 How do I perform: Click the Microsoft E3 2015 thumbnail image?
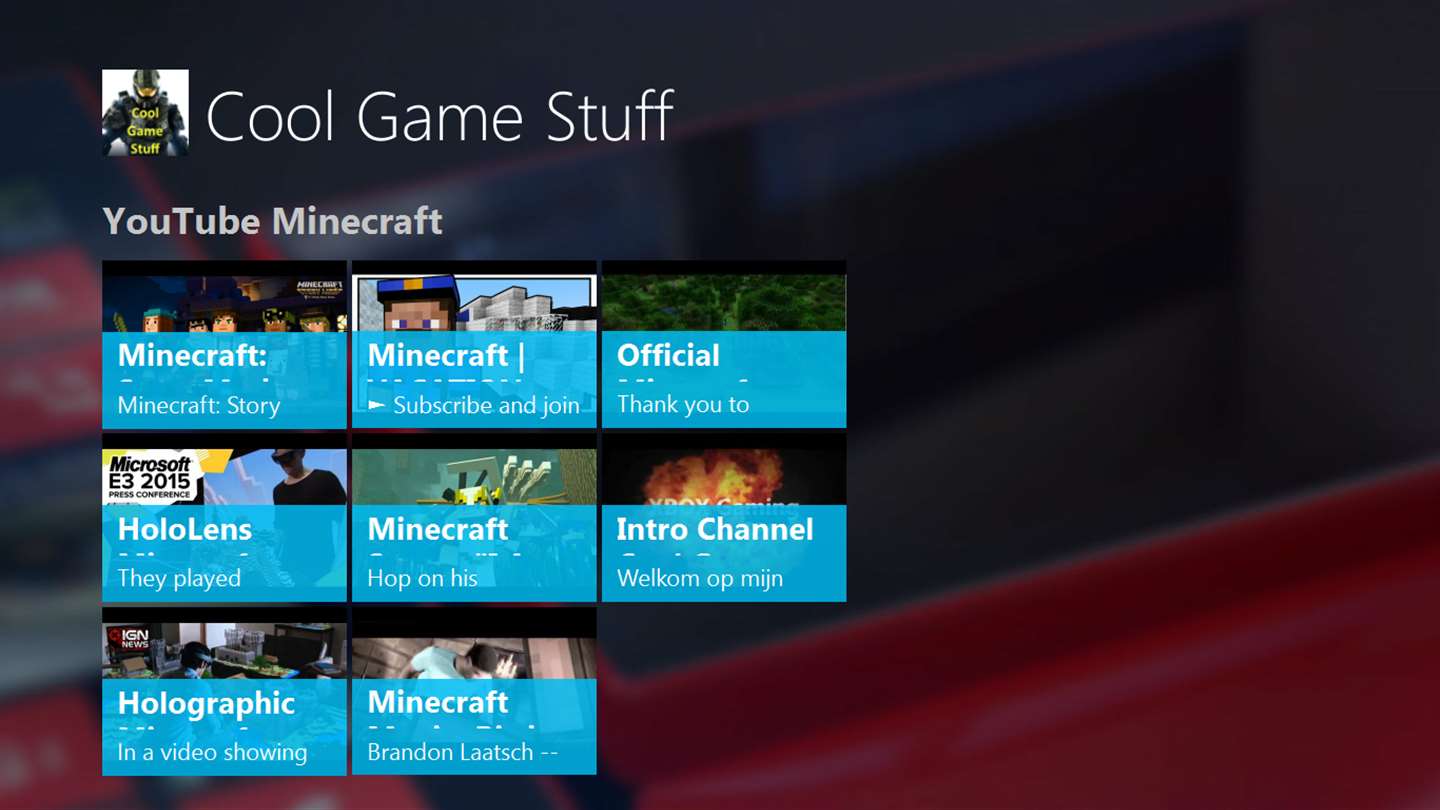coord(224,477)
